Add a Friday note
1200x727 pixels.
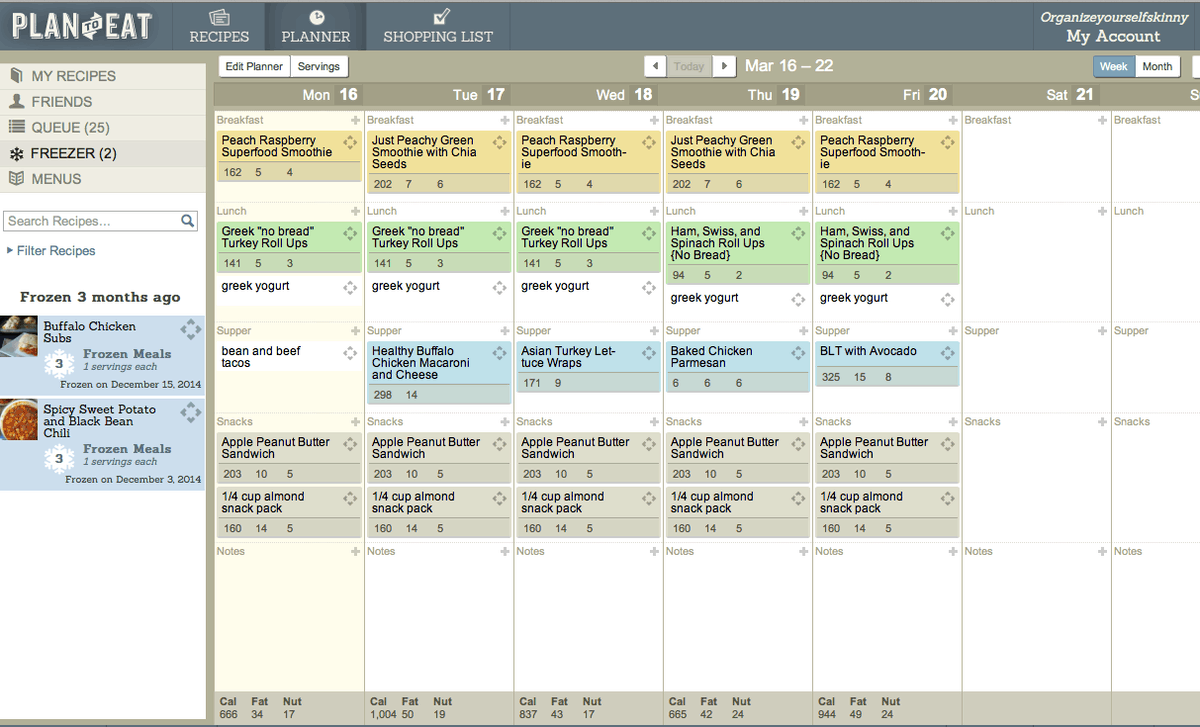coord(953,551)
